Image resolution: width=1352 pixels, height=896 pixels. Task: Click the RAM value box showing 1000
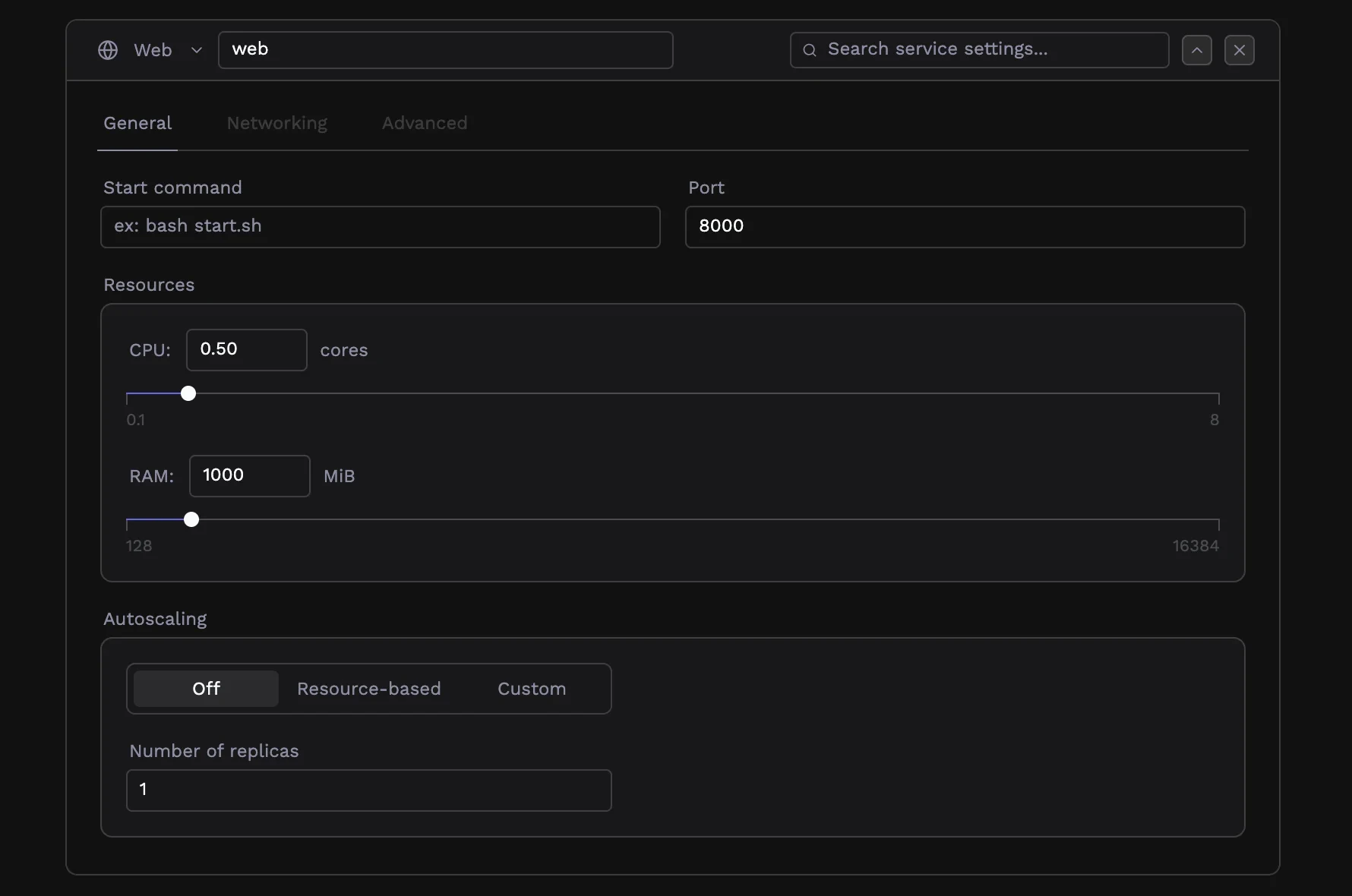point(249,475)
